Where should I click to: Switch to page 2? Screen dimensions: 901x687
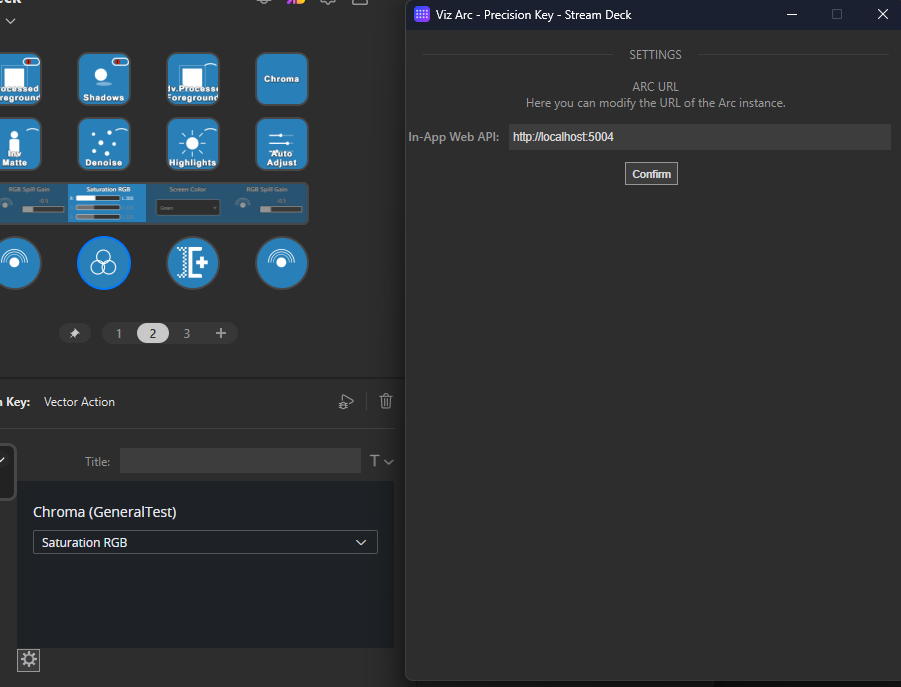click(x=153, y=333)
